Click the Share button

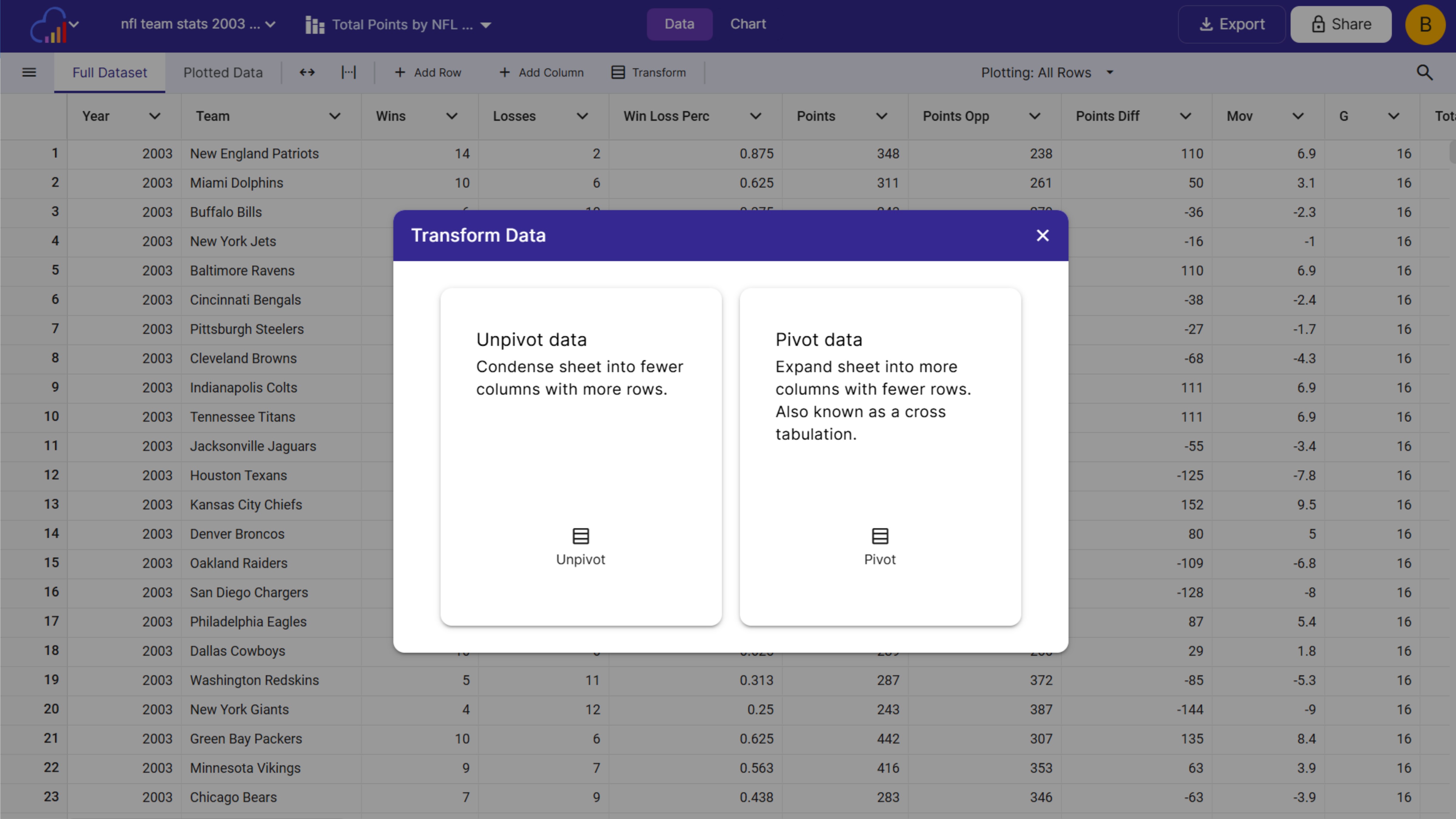pyautogui.click(x=1341, y=24)
